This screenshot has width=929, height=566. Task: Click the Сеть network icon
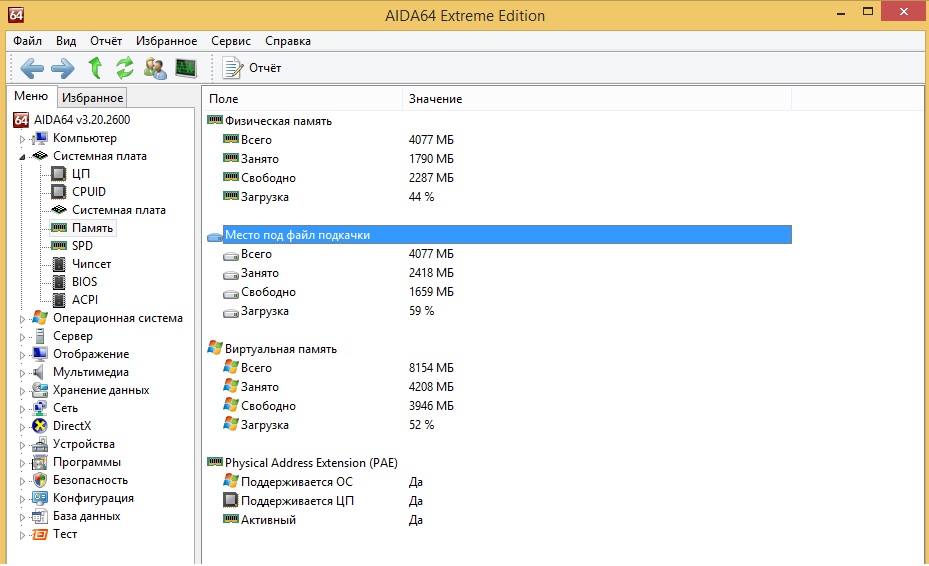coord(40,408)
